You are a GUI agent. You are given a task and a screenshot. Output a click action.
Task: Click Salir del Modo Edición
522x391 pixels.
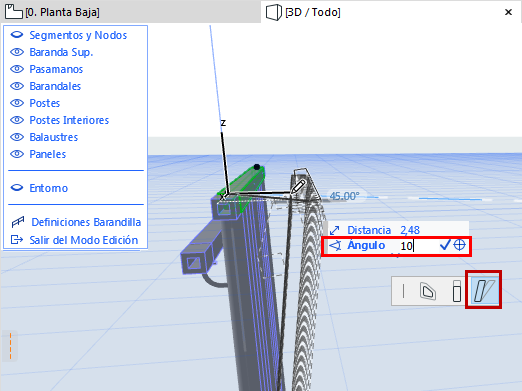pyautogui.click(x=84, y=240)
